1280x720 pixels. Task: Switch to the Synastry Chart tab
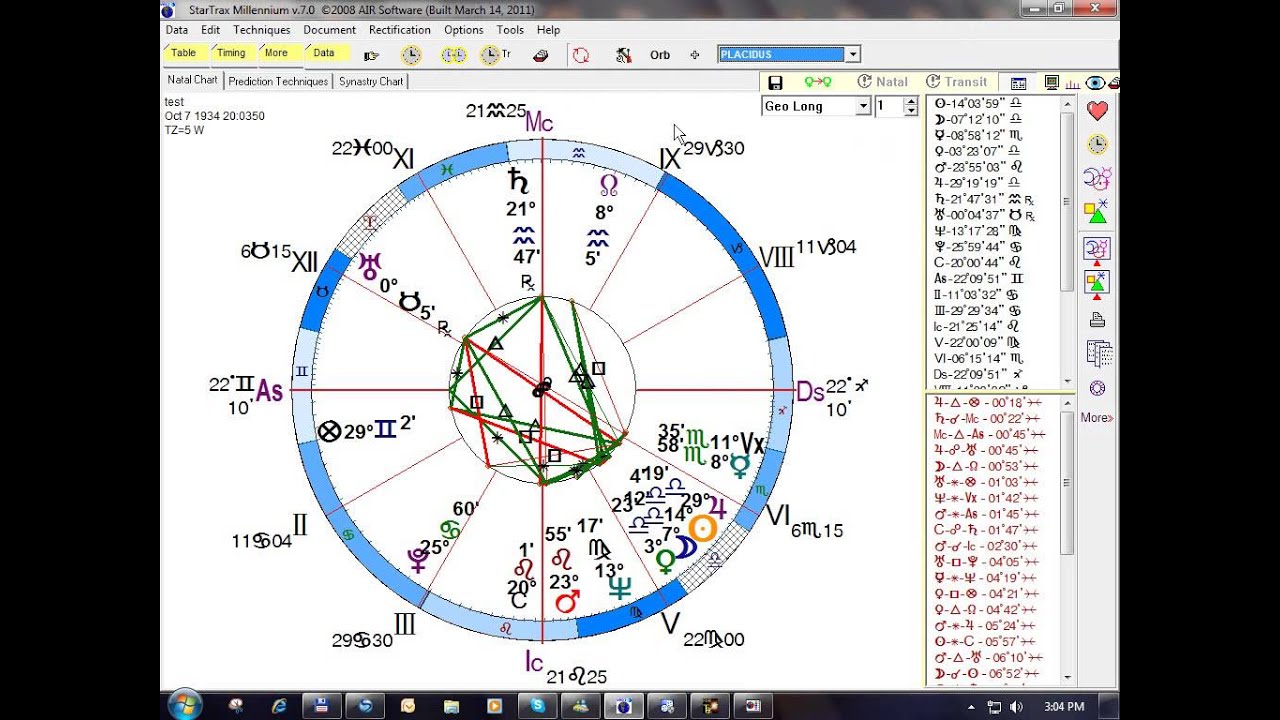click(x=370, y=81)
